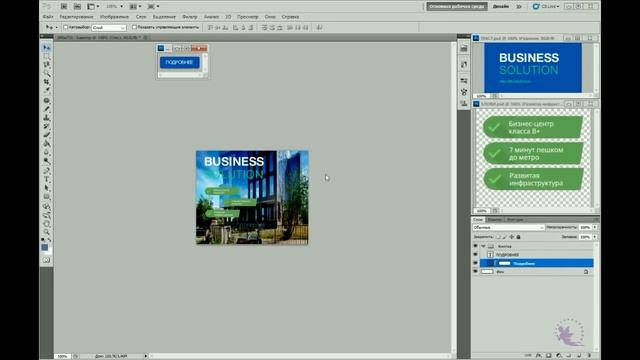Select the Dodge tool
This screenshot has height=360, width=640.
(47, 160)
